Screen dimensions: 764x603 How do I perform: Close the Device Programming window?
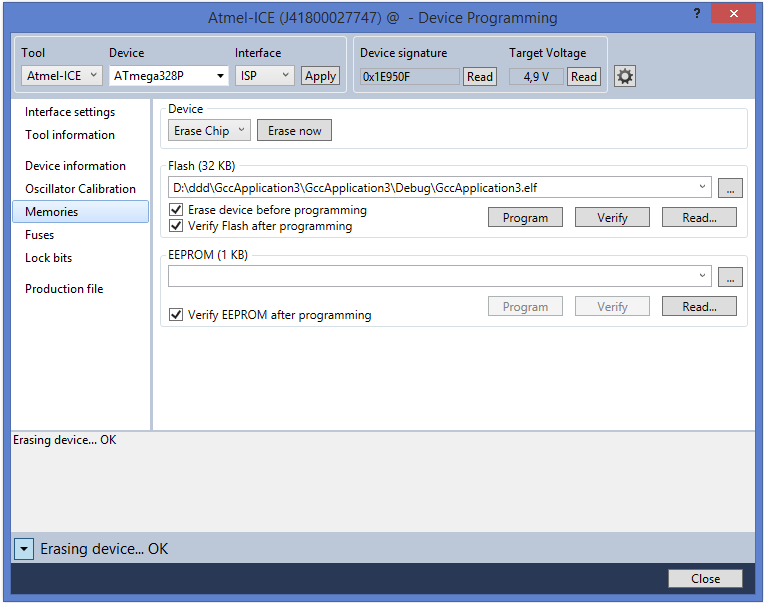[x=733, y=14]
